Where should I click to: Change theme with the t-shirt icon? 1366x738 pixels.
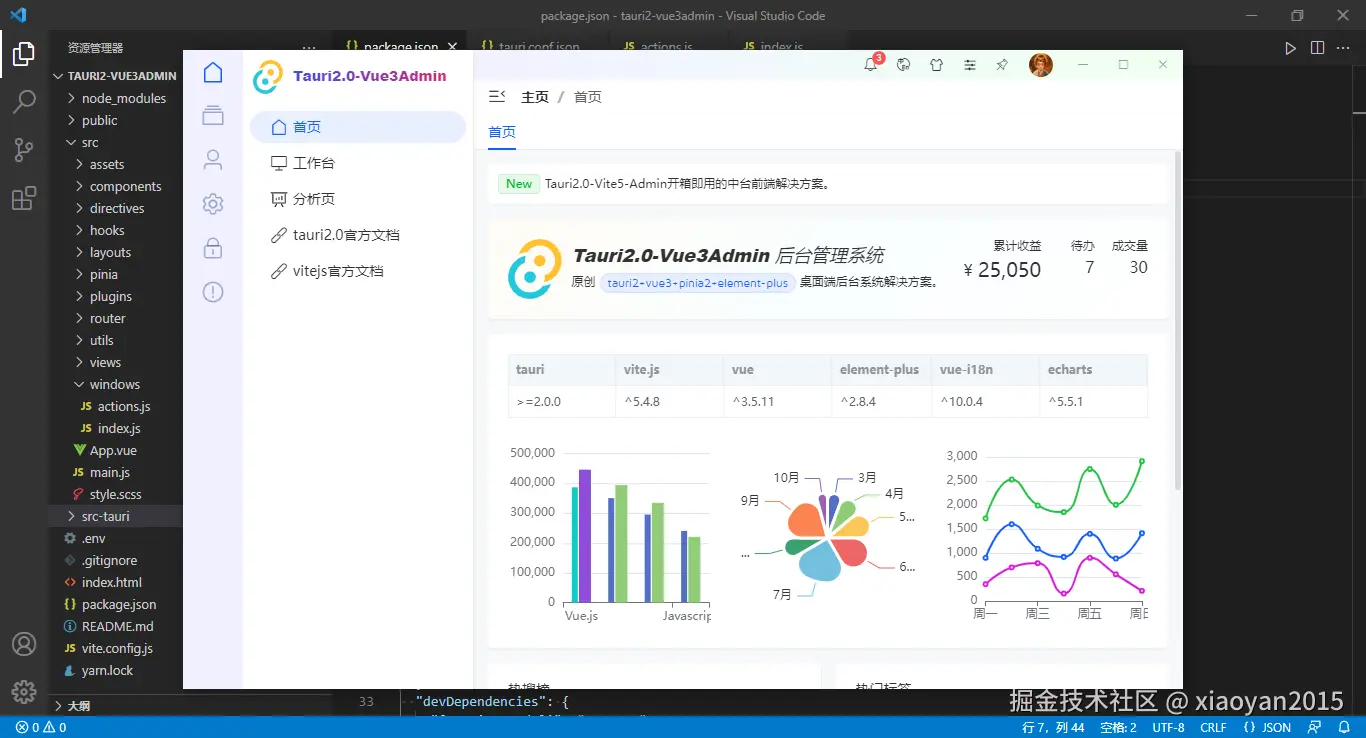tap(936, 64)
